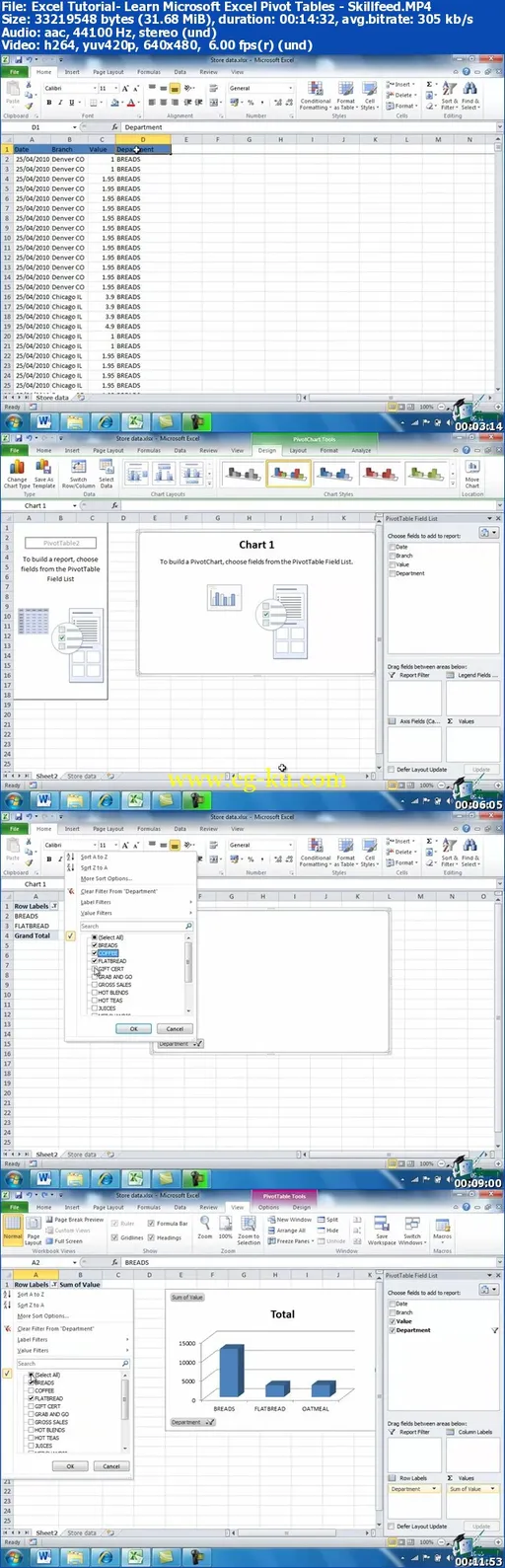Click the Move Chart location icon
This screenshot has height=1568, width=505.
point(472,473)
